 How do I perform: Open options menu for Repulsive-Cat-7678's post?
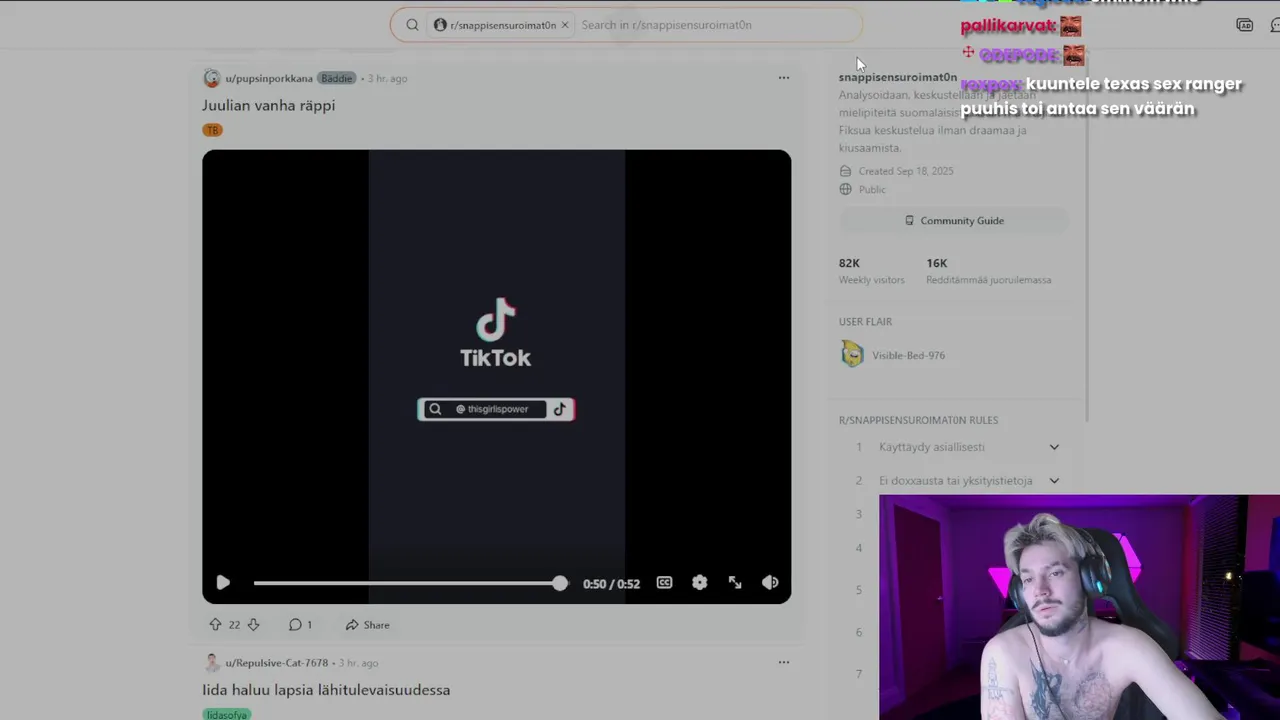[x=784, y=662]
